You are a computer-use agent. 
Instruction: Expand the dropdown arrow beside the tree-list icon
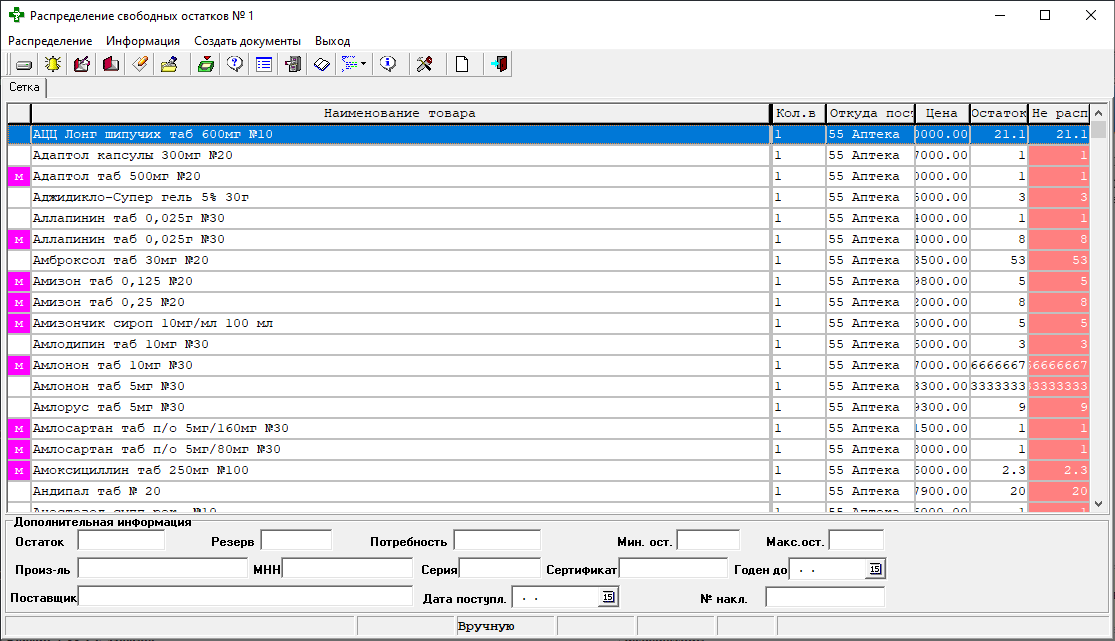363,64
